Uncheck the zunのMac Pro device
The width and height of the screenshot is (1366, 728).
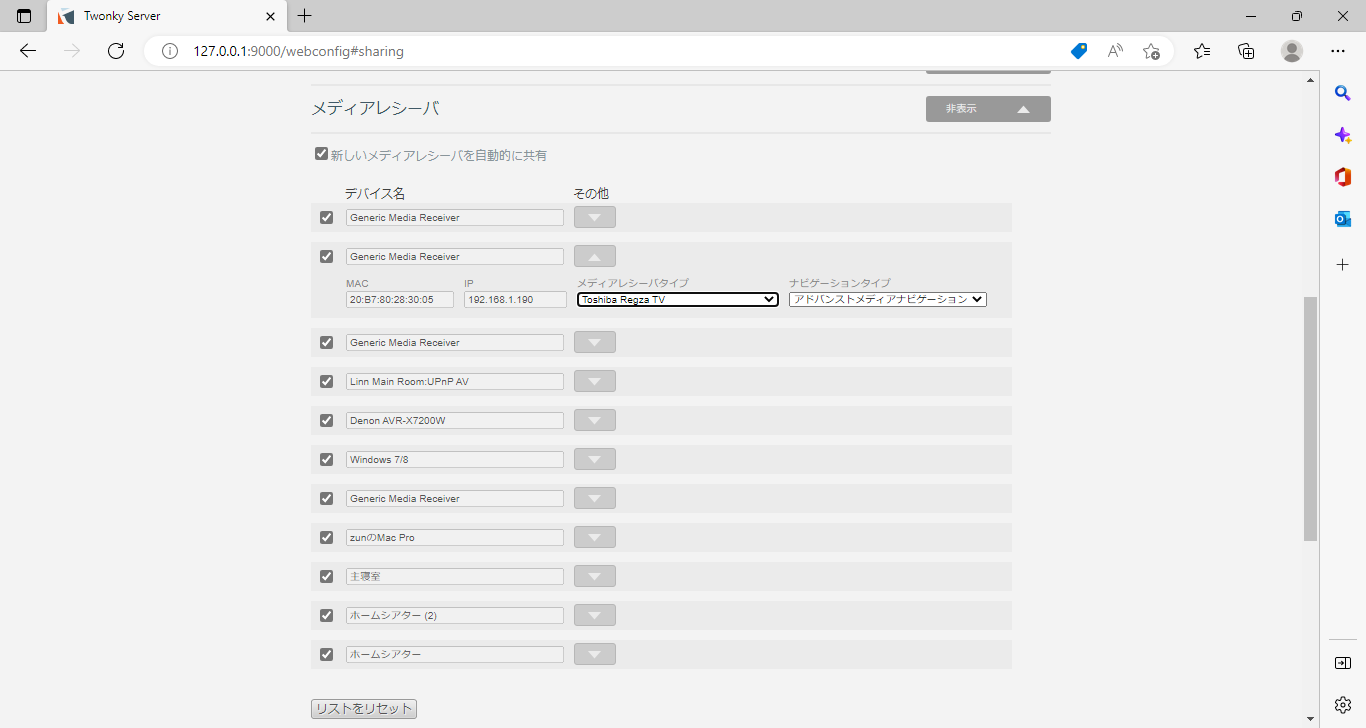pos(326,537)
